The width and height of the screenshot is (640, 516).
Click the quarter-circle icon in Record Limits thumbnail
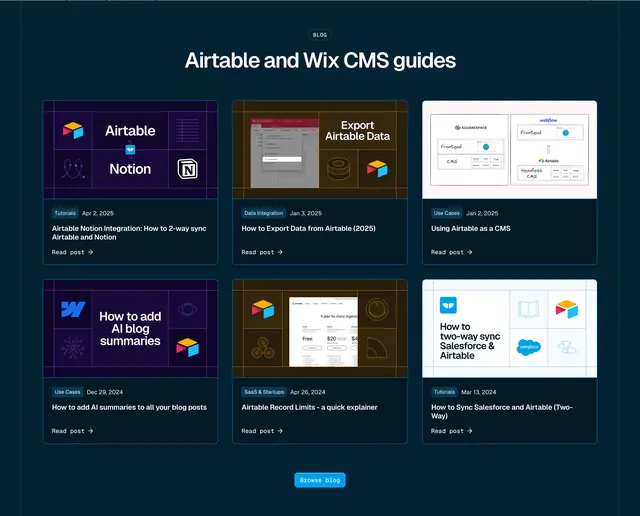(376, 348)
